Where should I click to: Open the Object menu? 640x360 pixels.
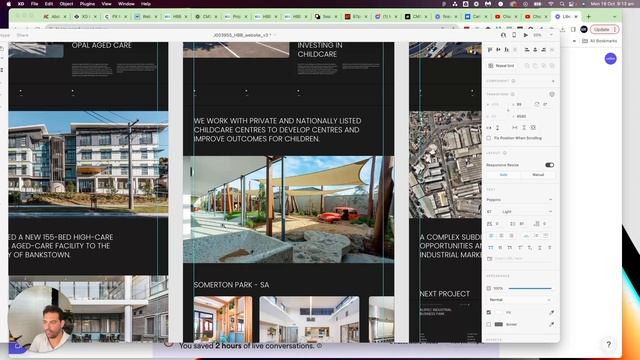click(66, 4)
